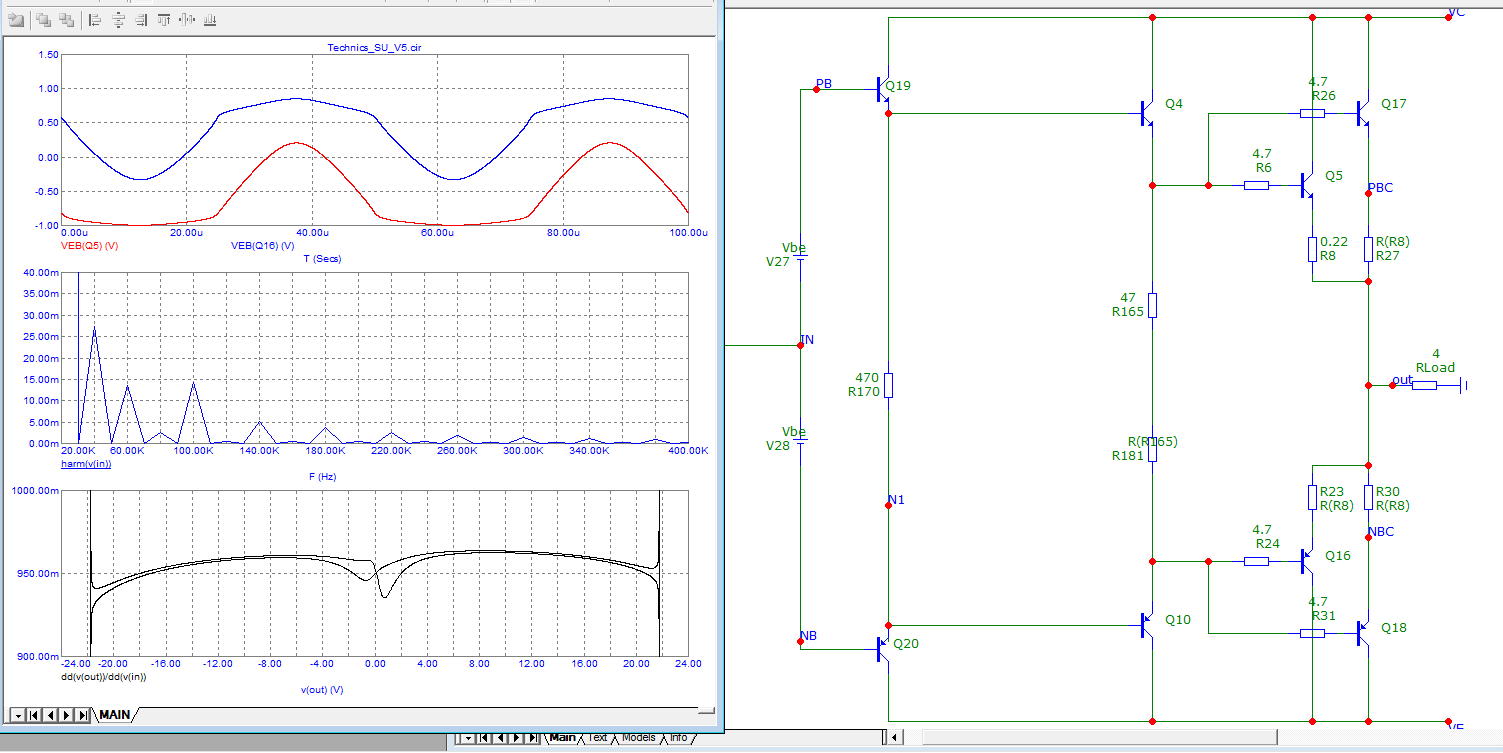Click the Align Center Horizontally toolbar icon
This screenshot has width=1503, height=753.
(x=118, y=19)
